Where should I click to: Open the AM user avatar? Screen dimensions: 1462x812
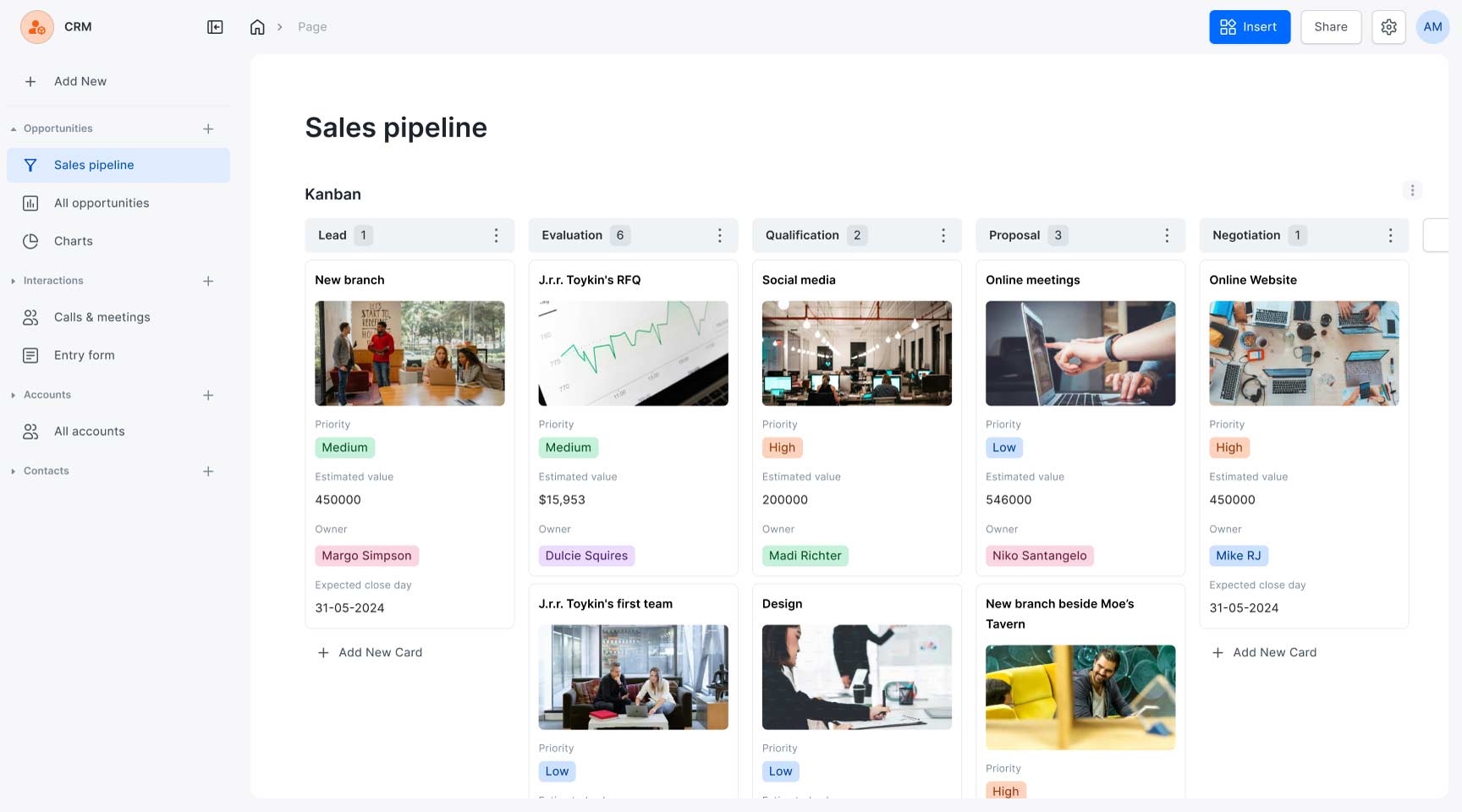point(1432,27)
